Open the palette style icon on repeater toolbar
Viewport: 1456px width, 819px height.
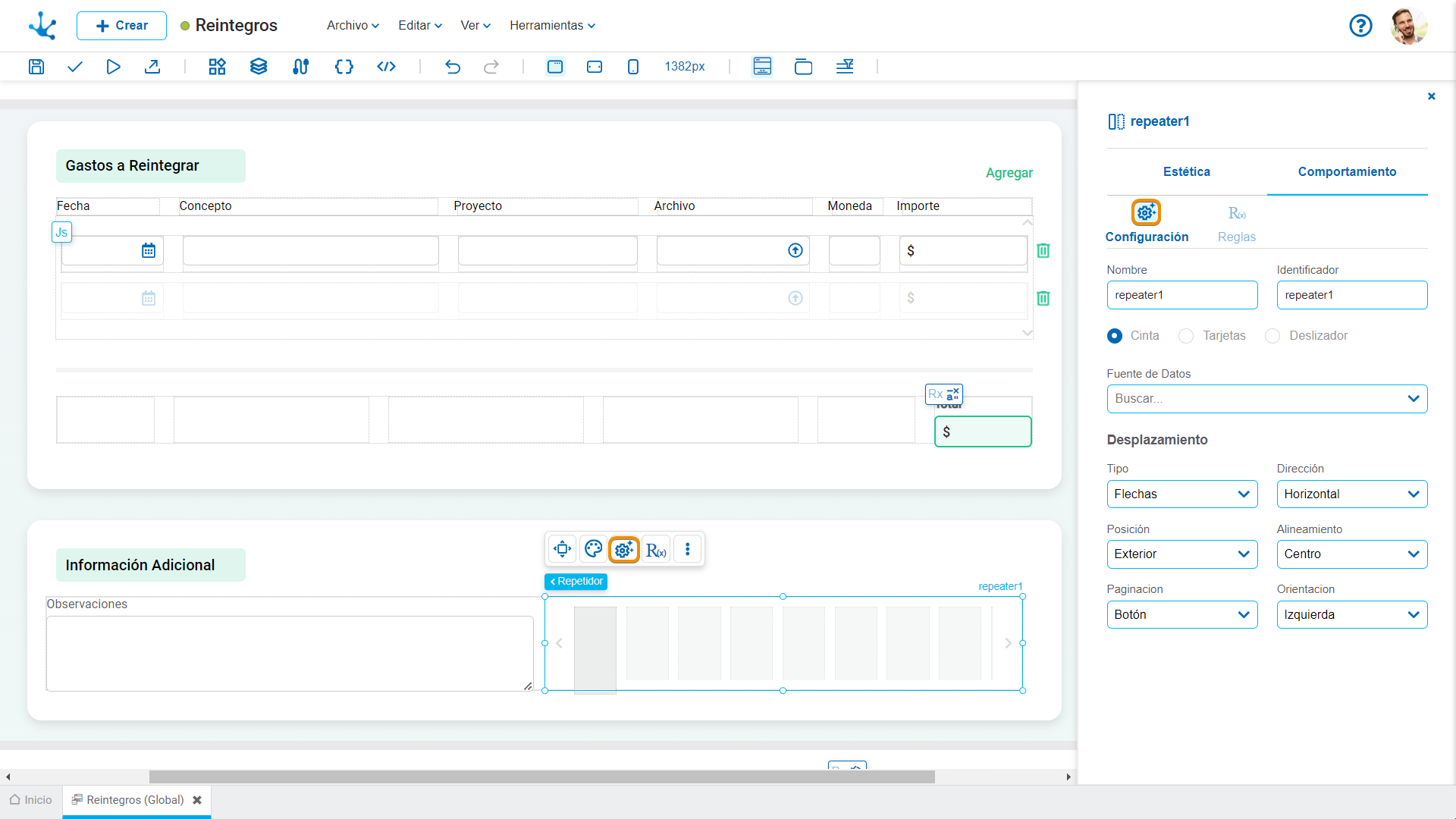pos(594,549)
